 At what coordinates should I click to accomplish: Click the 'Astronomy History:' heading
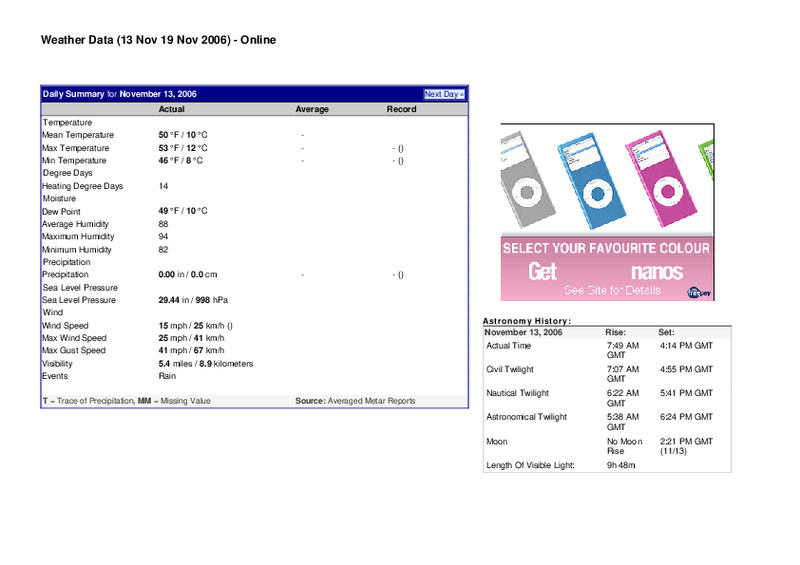[x=527, y=321]
